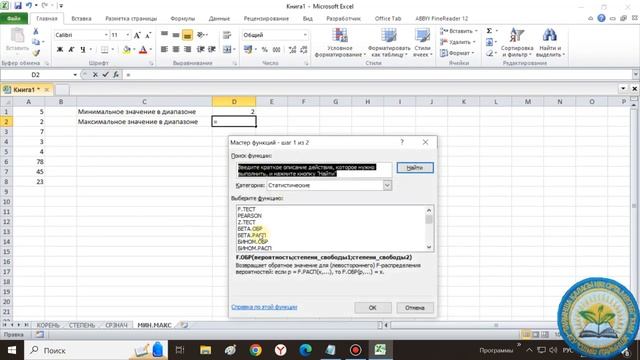Click the merge and center icon
Viewport: 640px width, 360px height.
(x=227, y=49)
